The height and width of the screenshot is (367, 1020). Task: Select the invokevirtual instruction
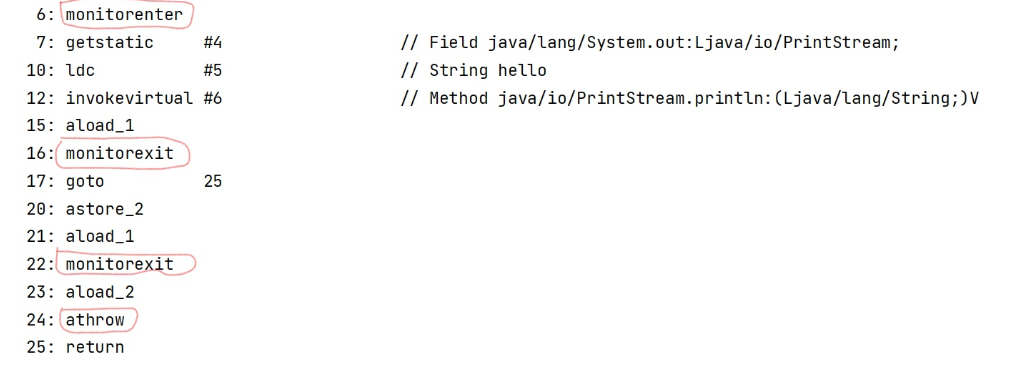129,98
